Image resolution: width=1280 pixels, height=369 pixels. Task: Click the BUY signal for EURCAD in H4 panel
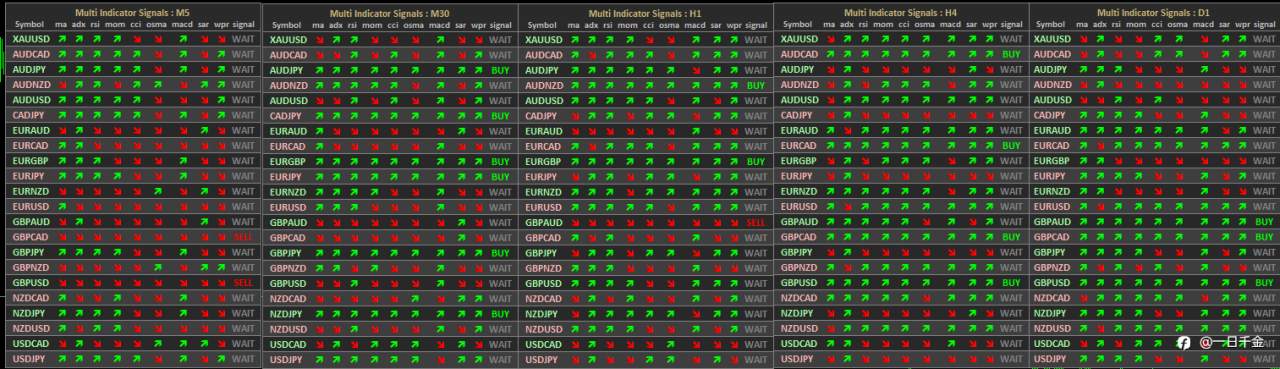click(x=1011, y=146)
